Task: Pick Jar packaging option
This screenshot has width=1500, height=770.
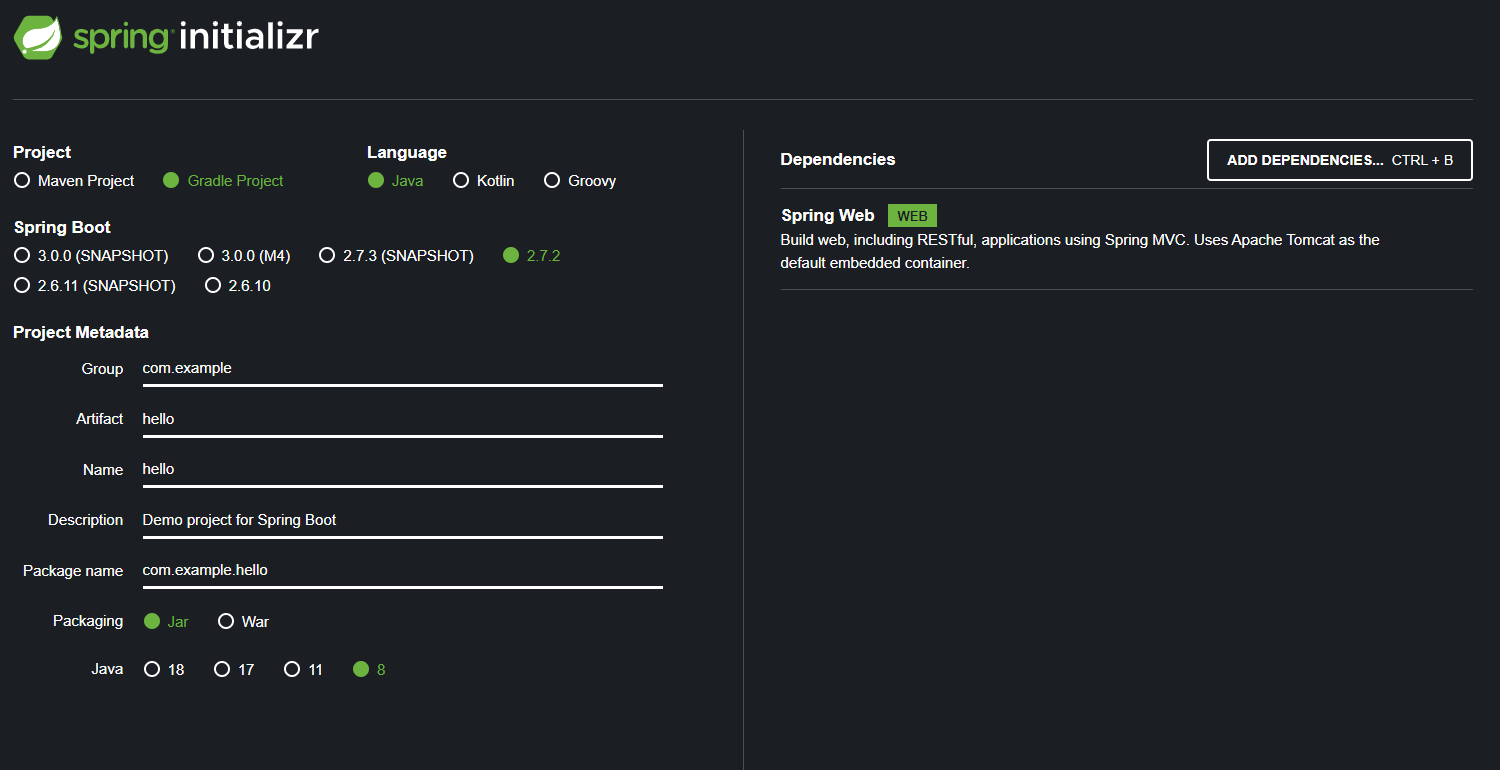Action: tap(166, 622)
